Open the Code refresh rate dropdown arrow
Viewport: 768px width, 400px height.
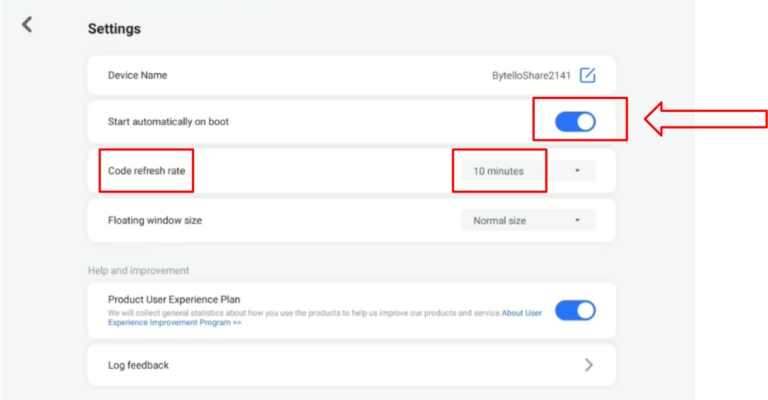click(577, 171)
